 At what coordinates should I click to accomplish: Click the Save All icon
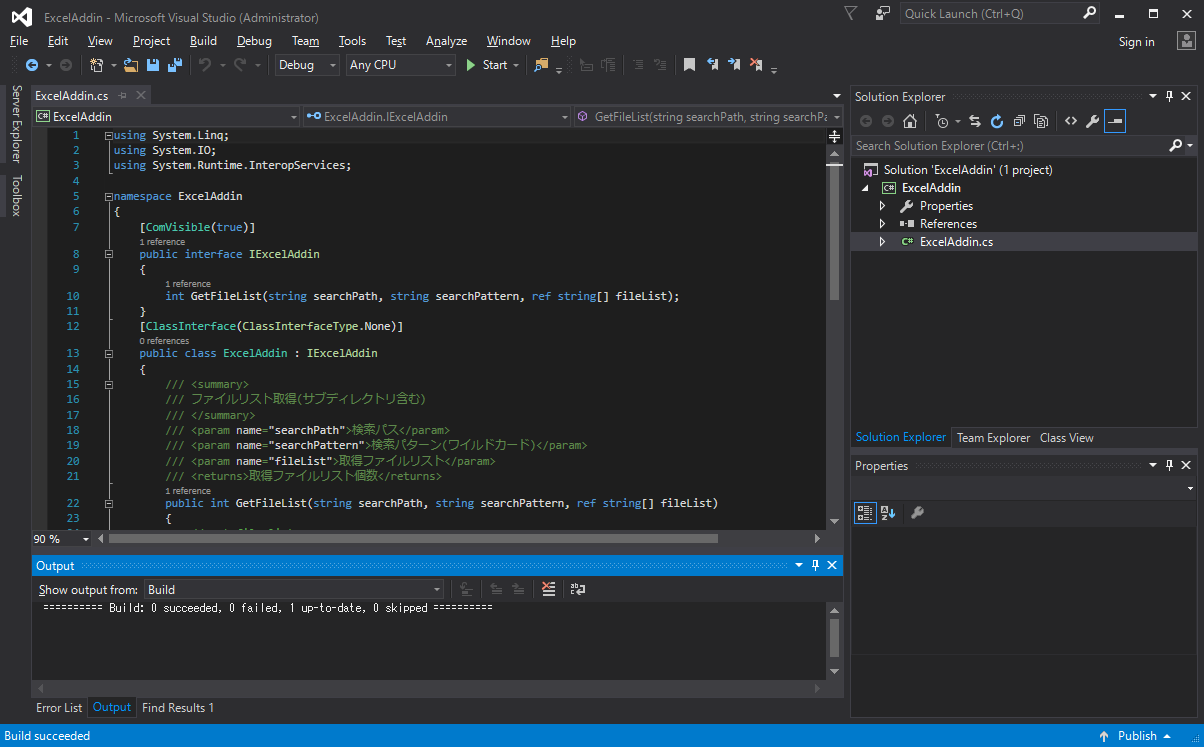point(175,65)
